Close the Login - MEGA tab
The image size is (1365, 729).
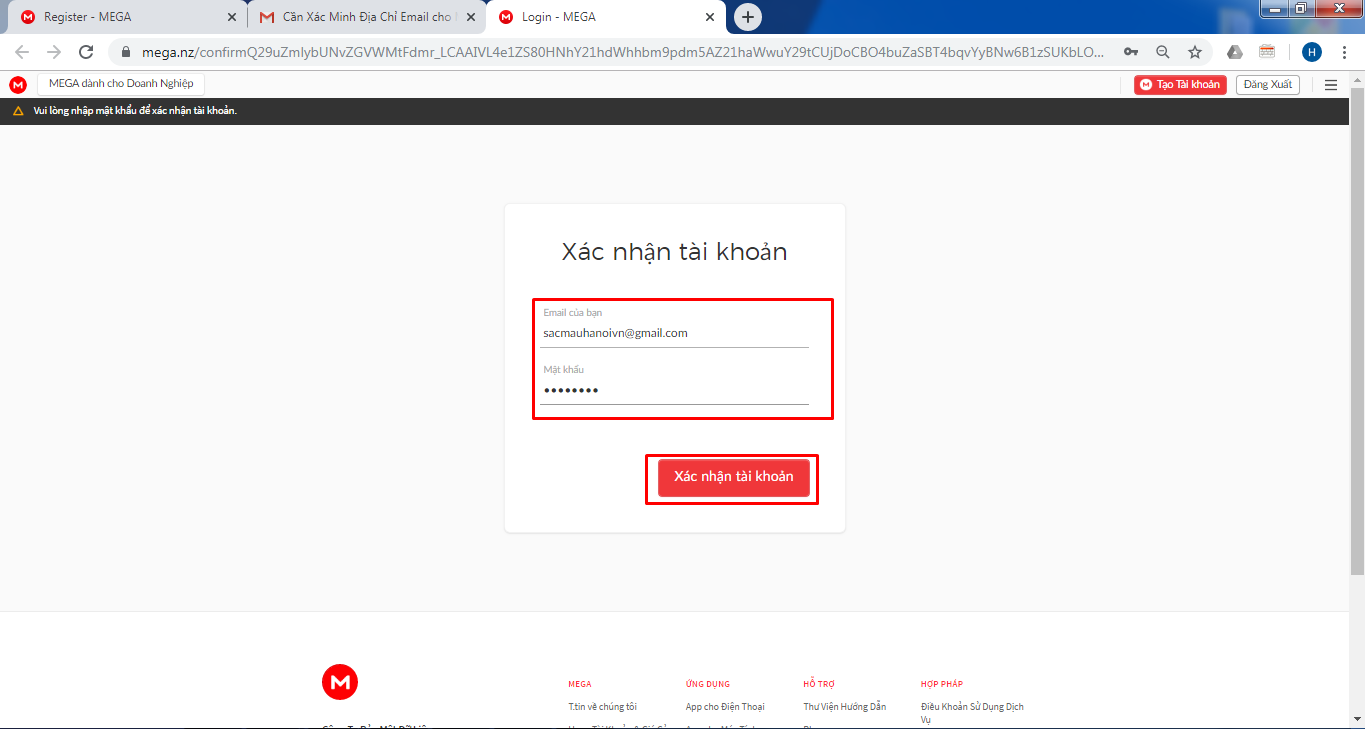coord(710,17)
